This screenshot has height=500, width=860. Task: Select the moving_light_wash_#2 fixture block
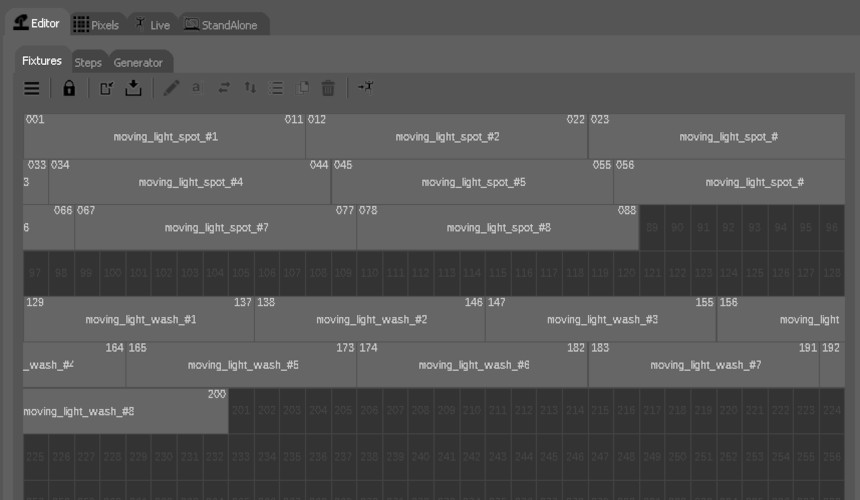pyautogui.click(x=371, y=320)
